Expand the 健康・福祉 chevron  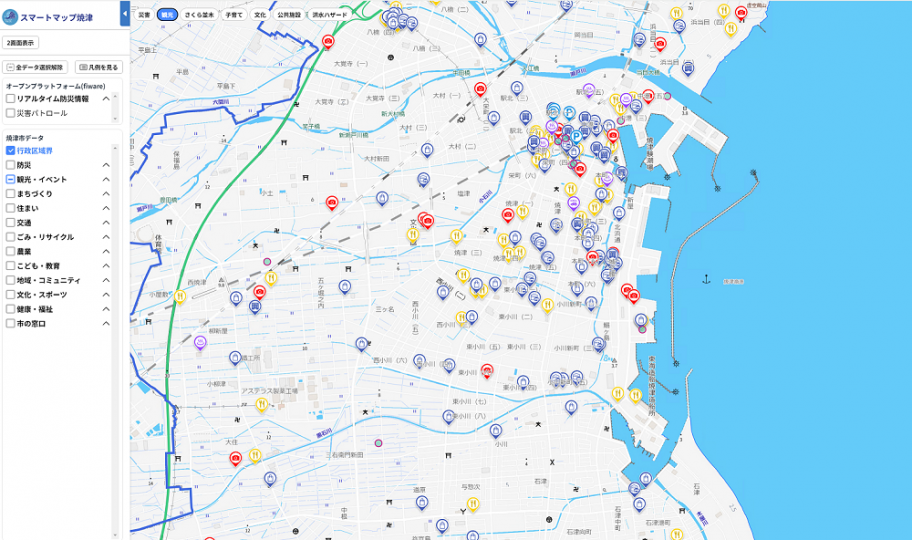pyautogui.click(x=106, y=309)
